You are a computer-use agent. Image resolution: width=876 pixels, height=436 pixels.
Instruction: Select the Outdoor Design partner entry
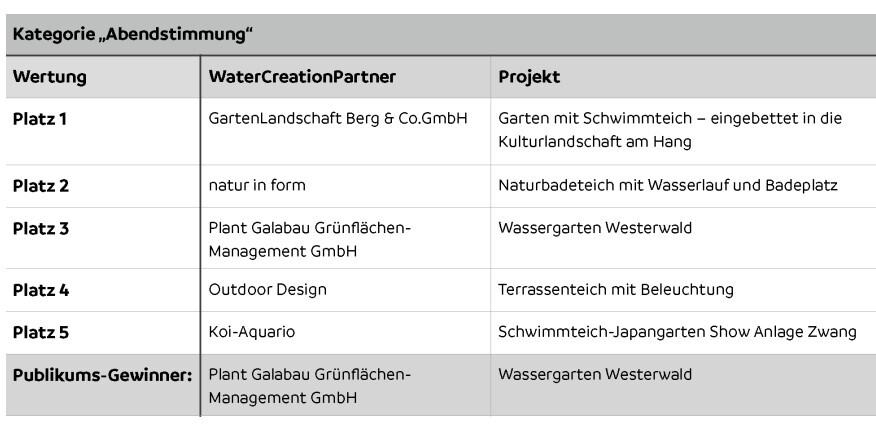click(268, 290)
